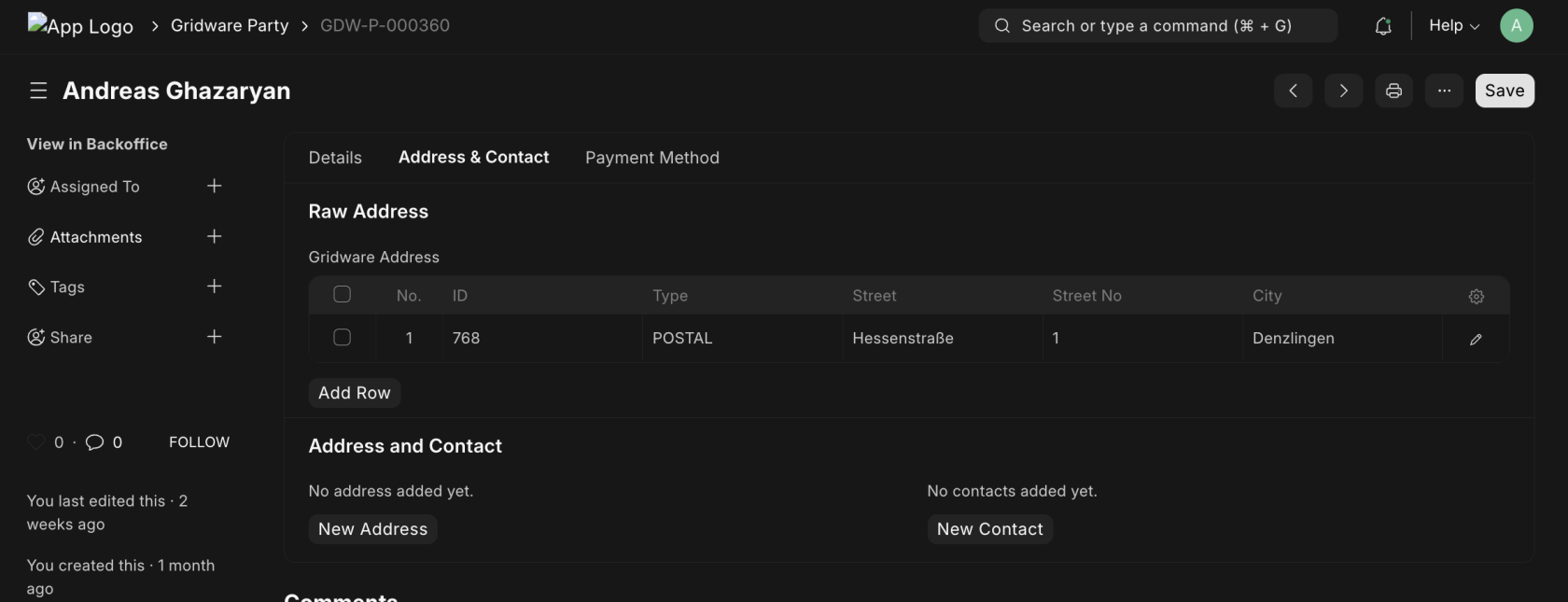Click the Street column header

[x=875, y=296]
